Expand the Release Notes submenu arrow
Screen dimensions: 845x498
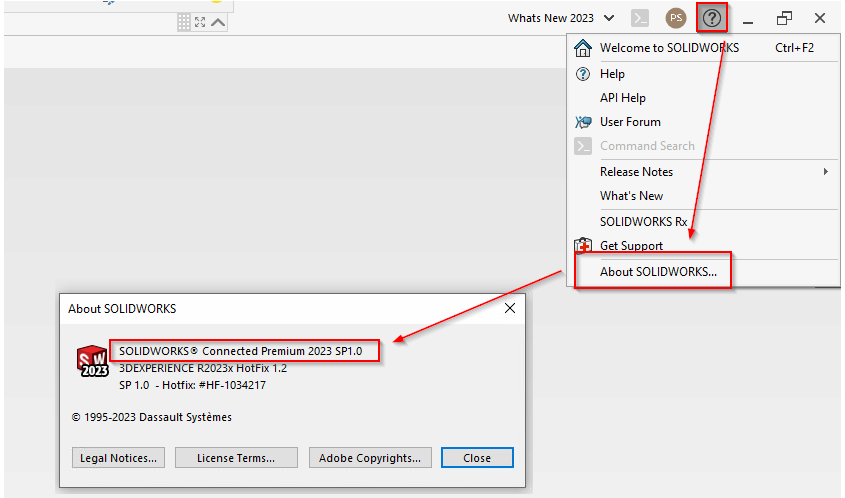[x=826, y=171]
